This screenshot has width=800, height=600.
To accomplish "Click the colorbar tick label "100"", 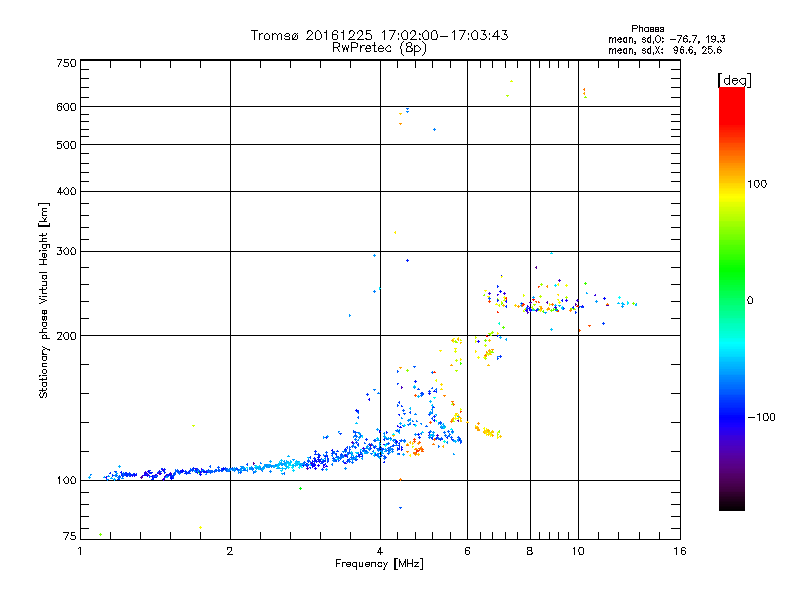I will pos(757,184).
